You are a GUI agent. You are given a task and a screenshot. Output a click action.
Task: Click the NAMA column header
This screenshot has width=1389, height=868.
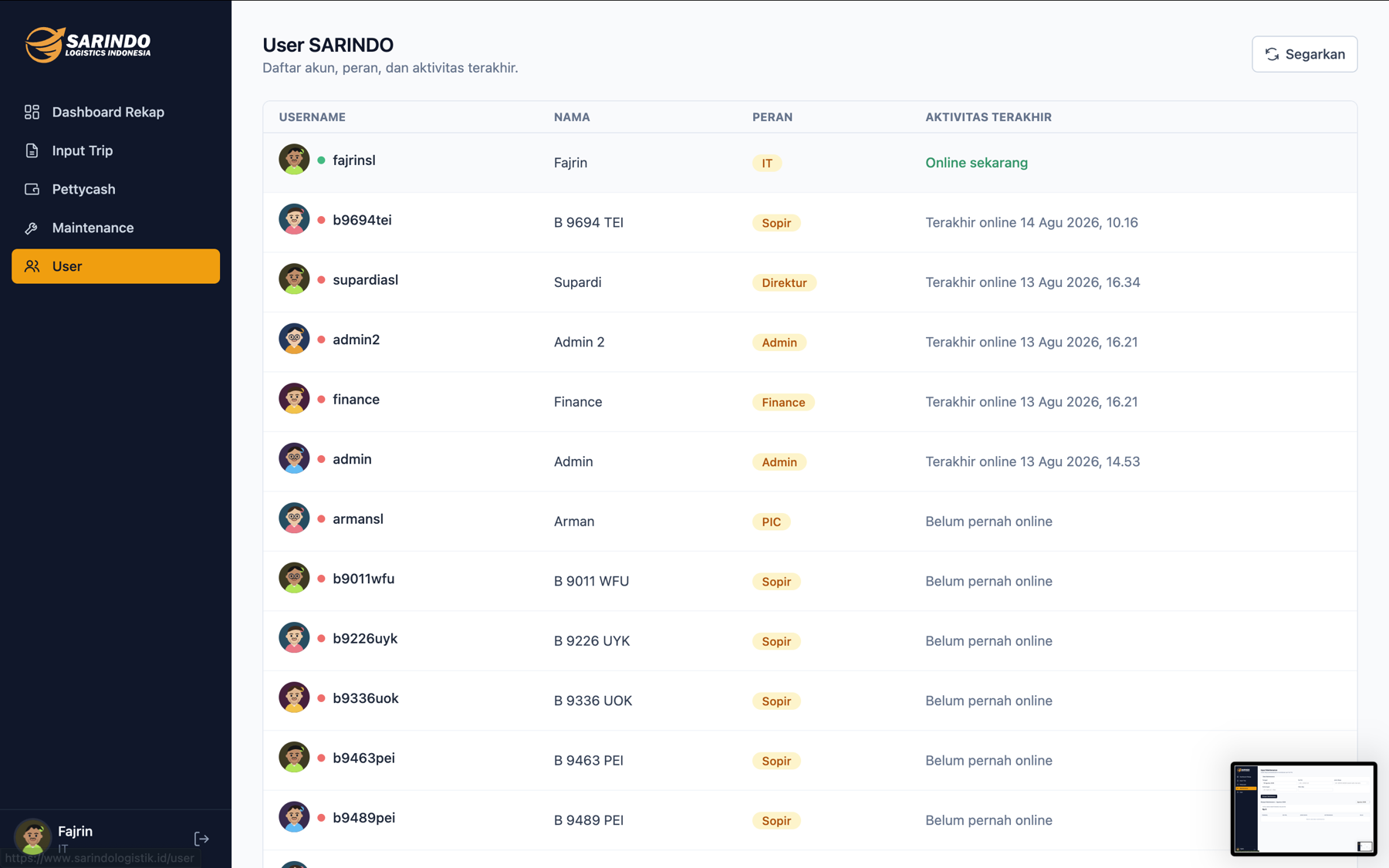click(x=572, y=117)
